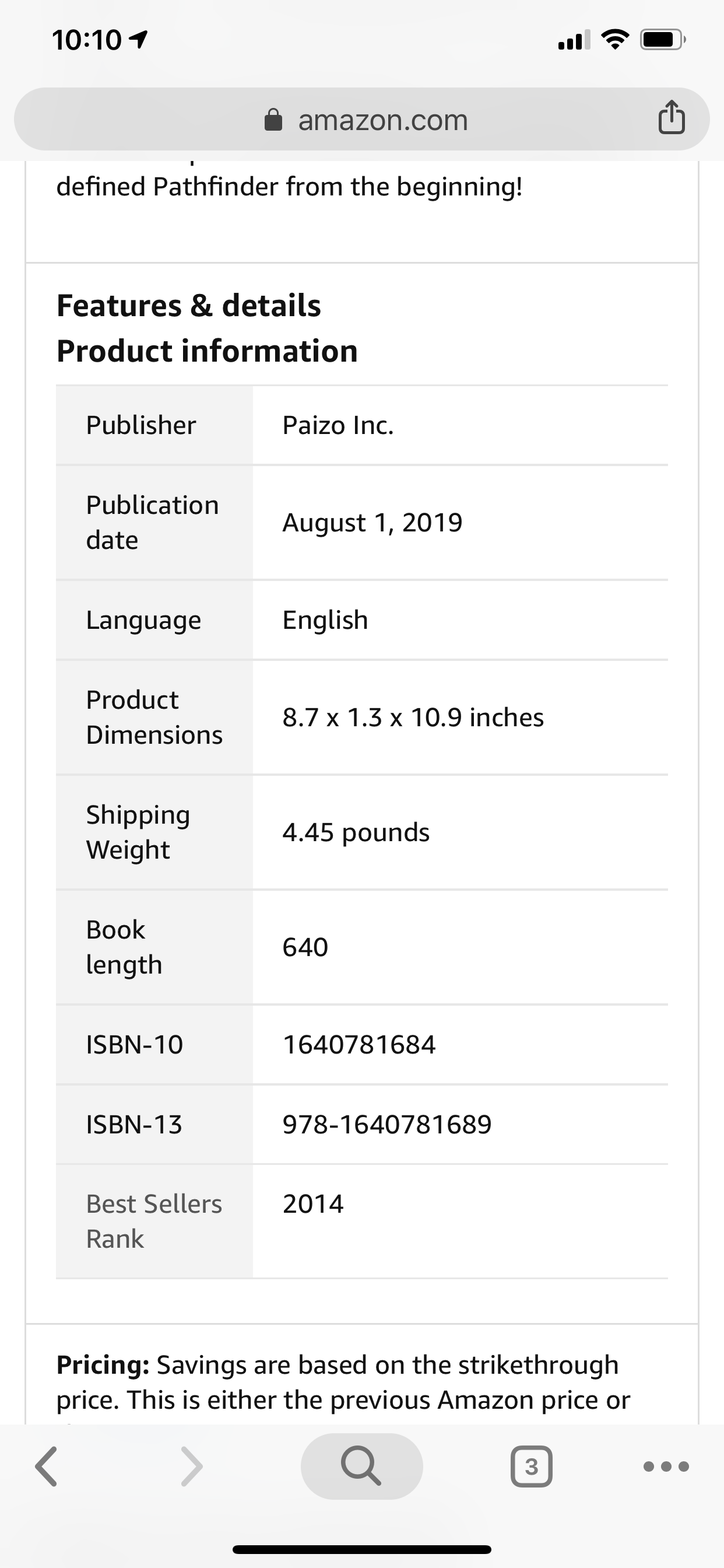The width and height of the screenshot is (724, 1568).
Task: Go forward with the right chevron
Action: (x=192, y=1466)
